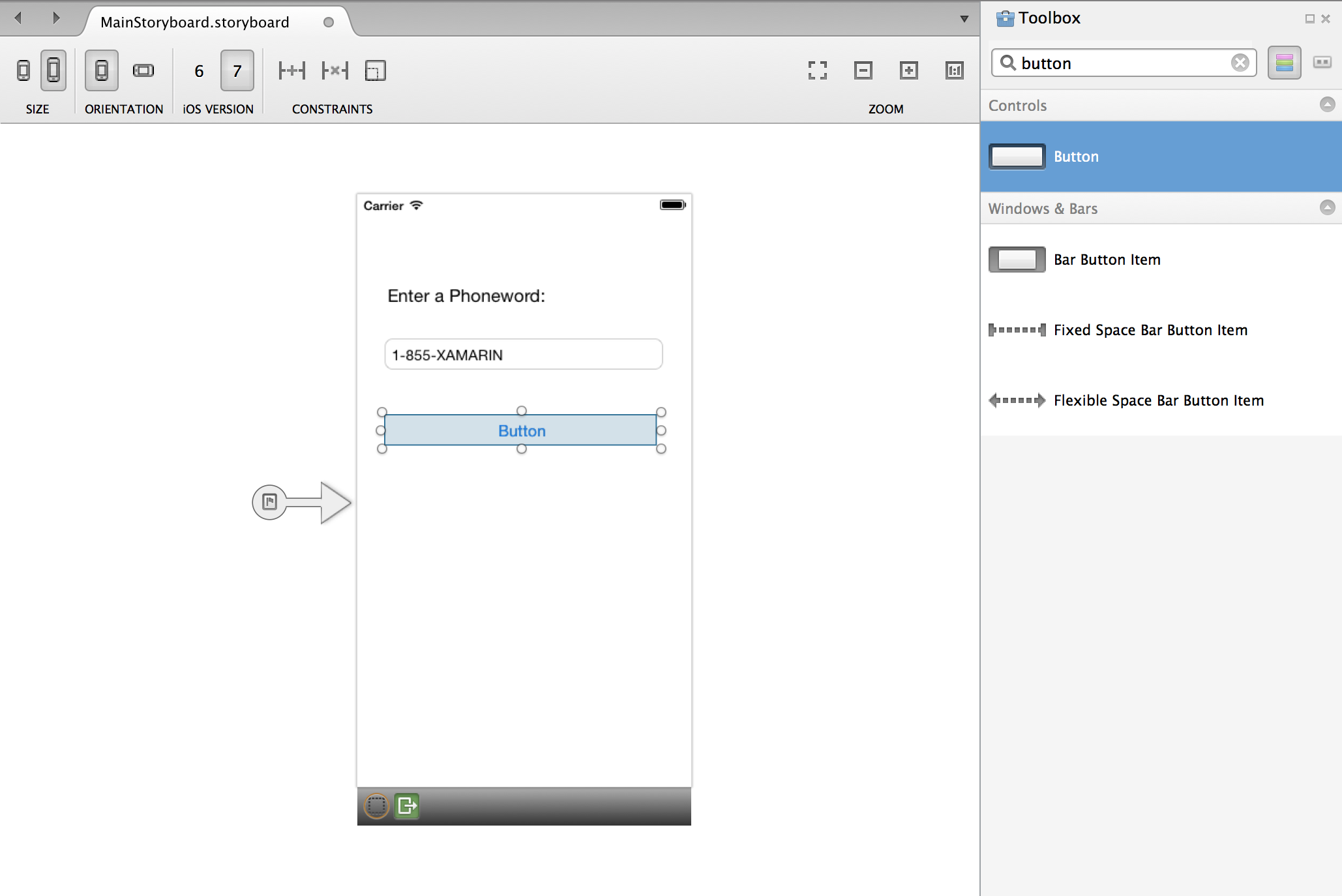Click the zoom to actual size icon
The height and width of the screenshot is (896, 1342).
[x=955, y=70]
